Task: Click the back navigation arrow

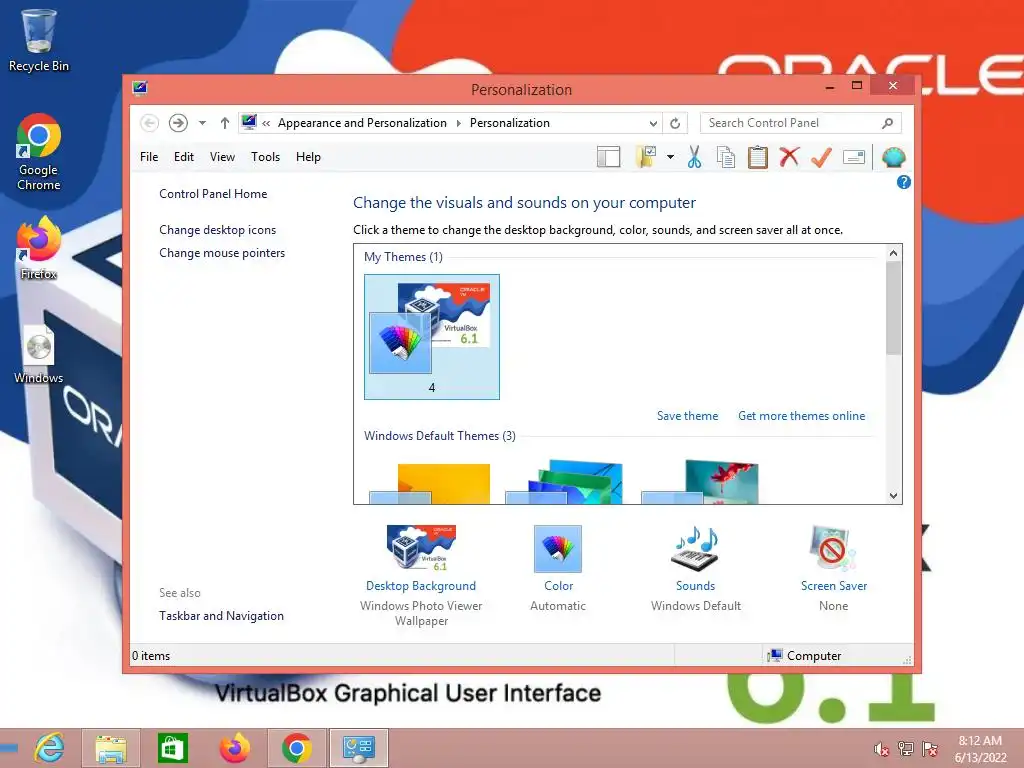Action: pos(149,123)
